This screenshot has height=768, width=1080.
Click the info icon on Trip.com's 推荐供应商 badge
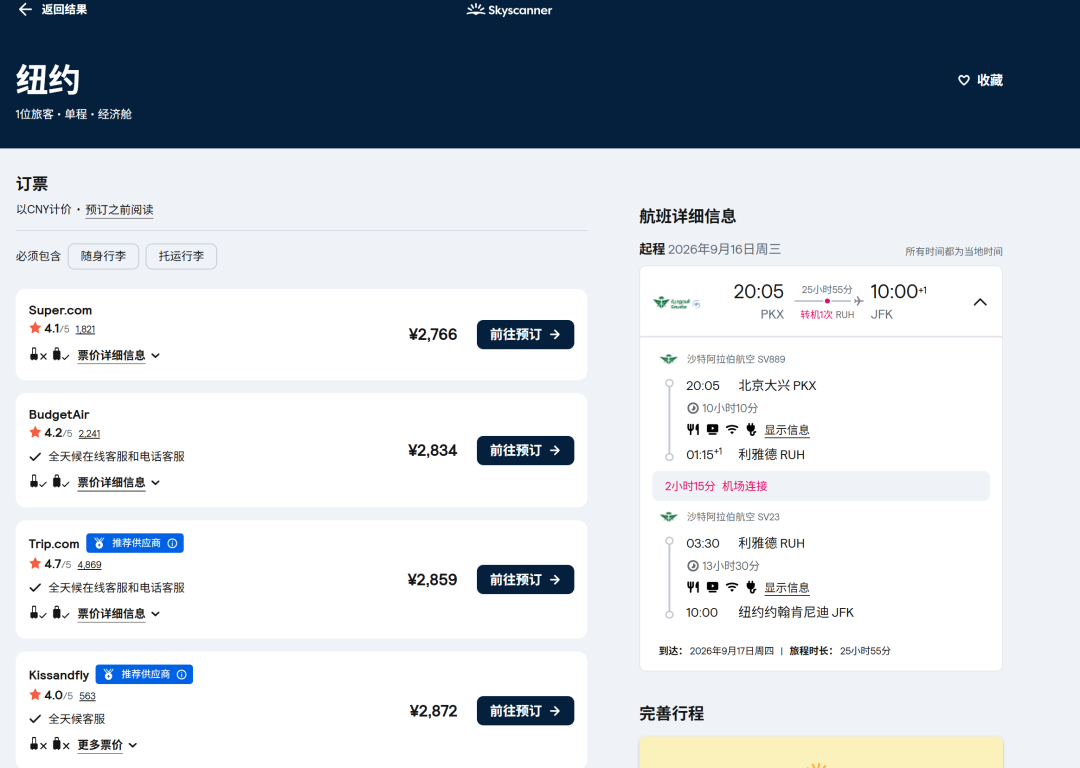click(172, 543)
